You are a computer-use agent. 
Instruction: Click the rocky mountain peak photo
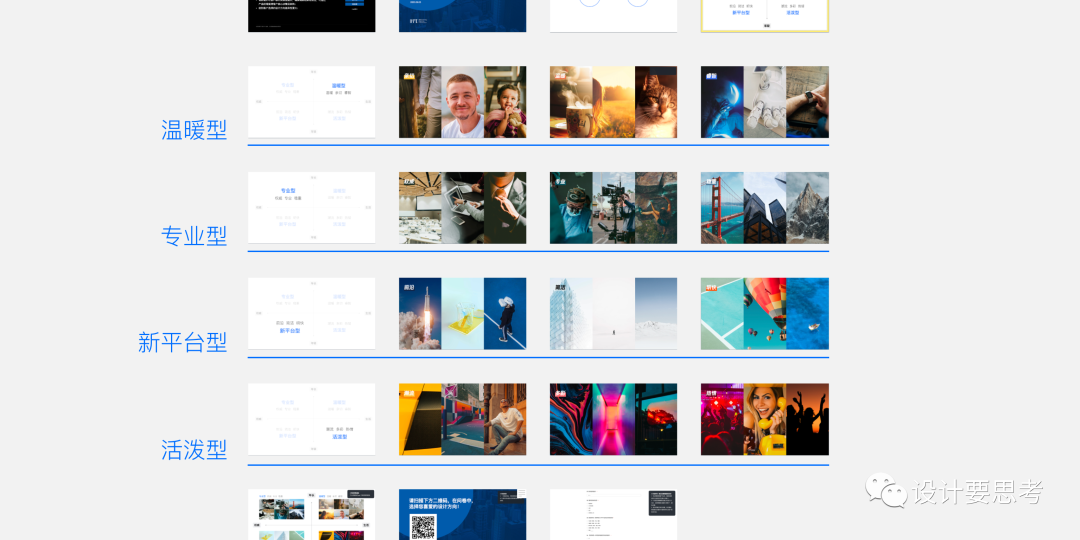pos(807,208)
